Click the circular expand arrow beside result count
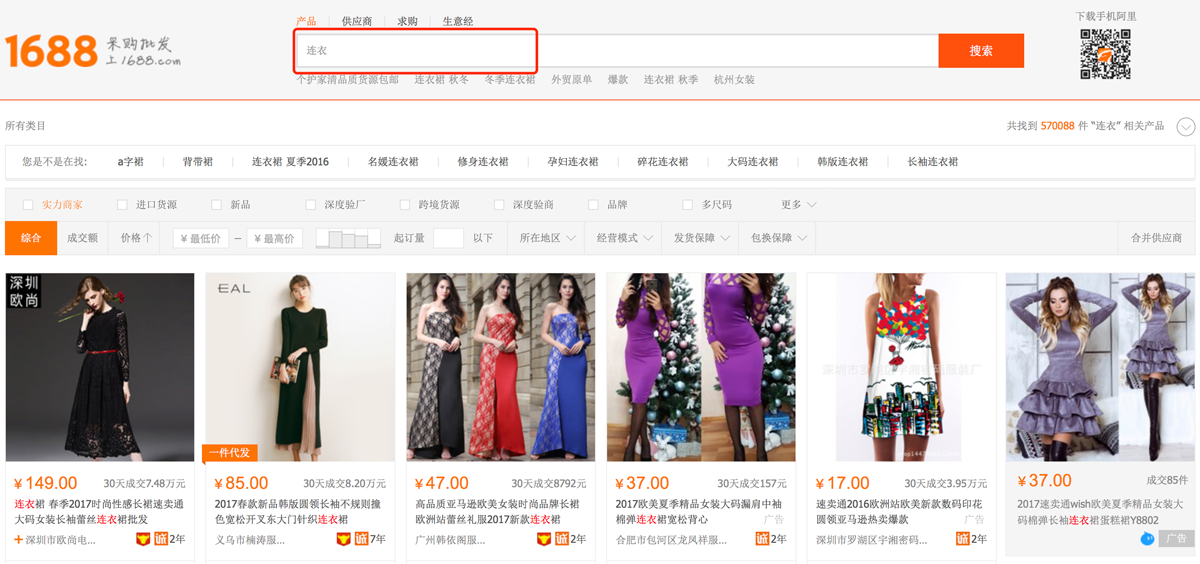This screenshot has width=1200, height=564. click(1186, 127)
